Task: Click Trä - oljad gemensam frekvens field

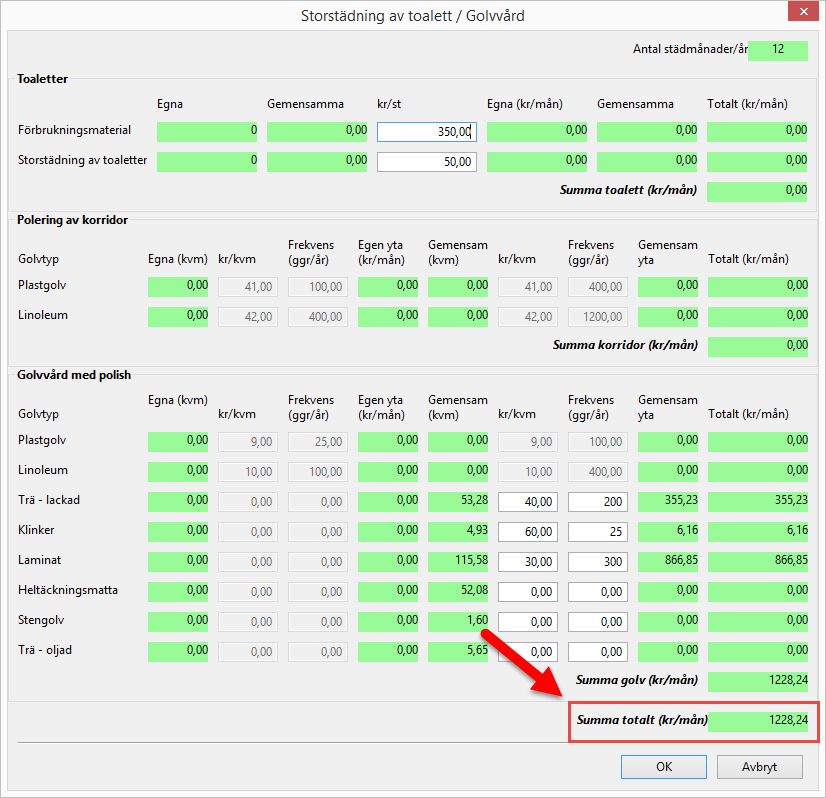Action: [598, 652]
